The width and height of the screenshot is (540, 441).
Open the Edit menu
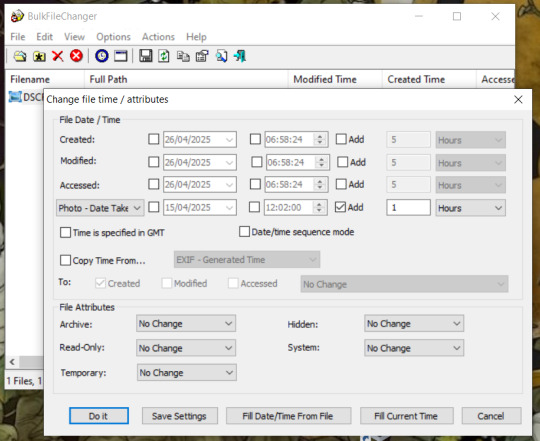[x=44, y=37]
